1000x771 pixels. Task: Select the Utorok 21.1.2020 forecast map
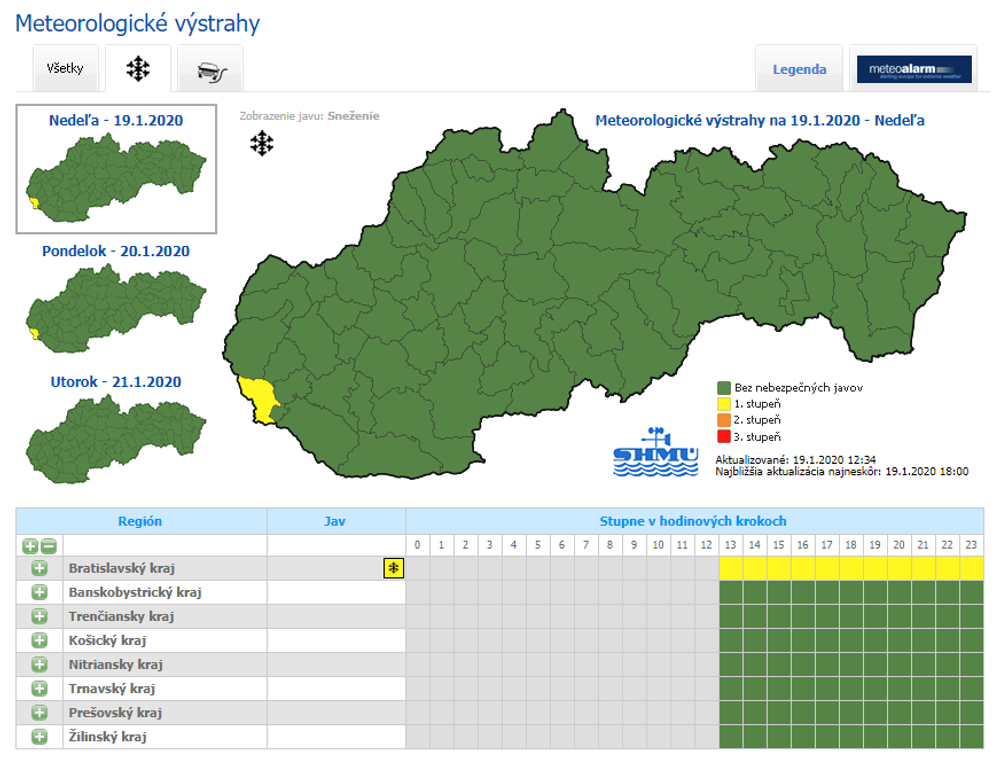coord(115,440)
